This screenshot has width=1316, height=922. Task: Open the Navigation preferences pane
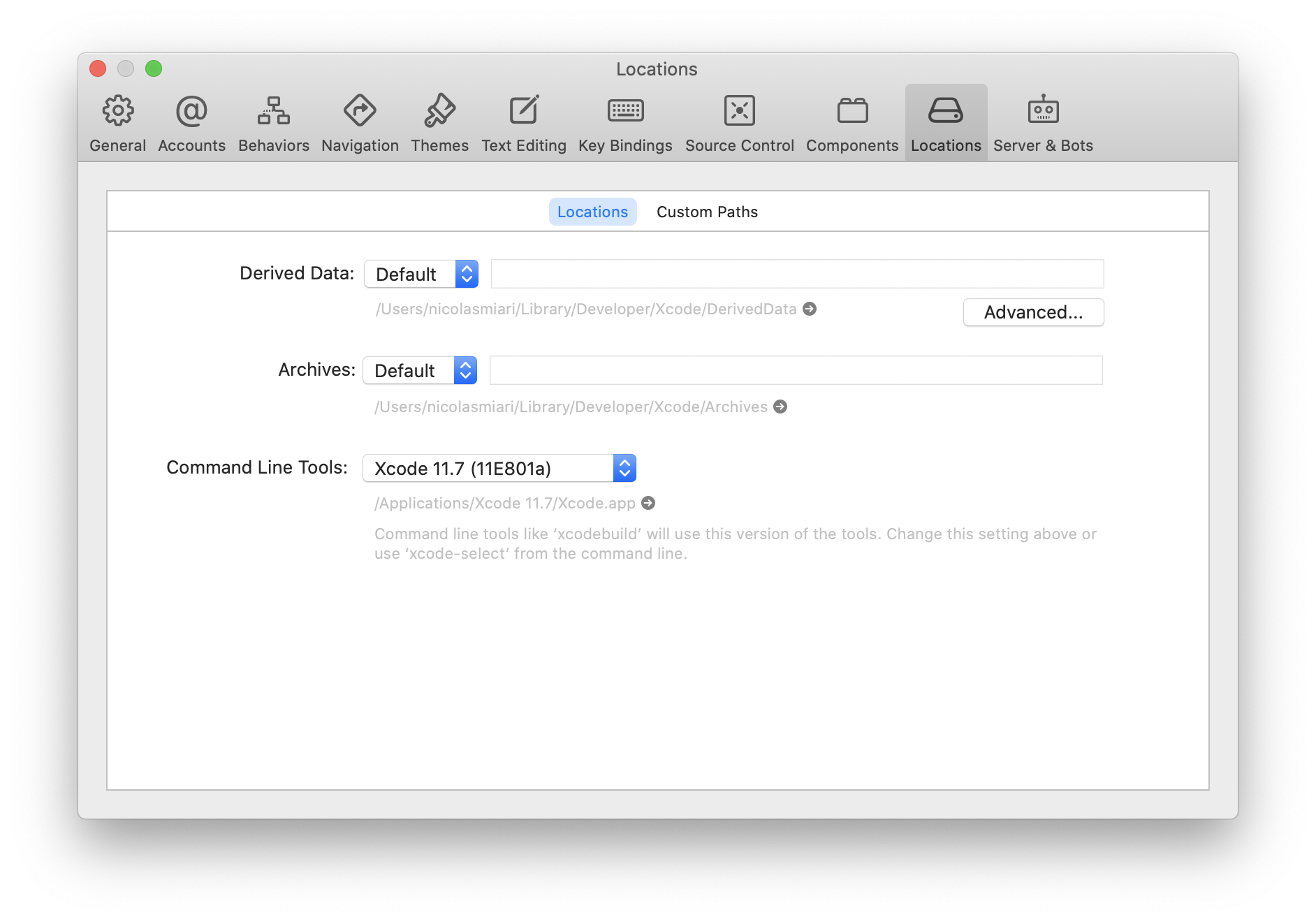click(x=360, y=124)
